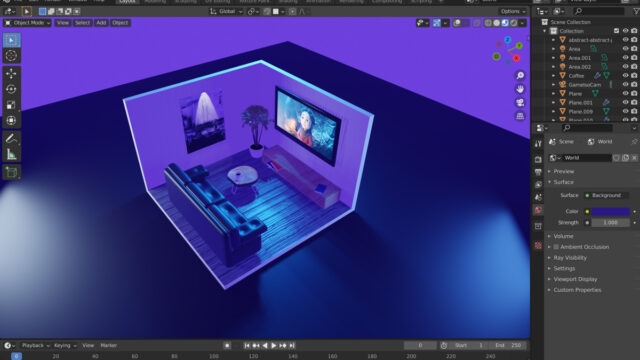
Task: Open the Add menu in viewport header
Action: (101, 23)
